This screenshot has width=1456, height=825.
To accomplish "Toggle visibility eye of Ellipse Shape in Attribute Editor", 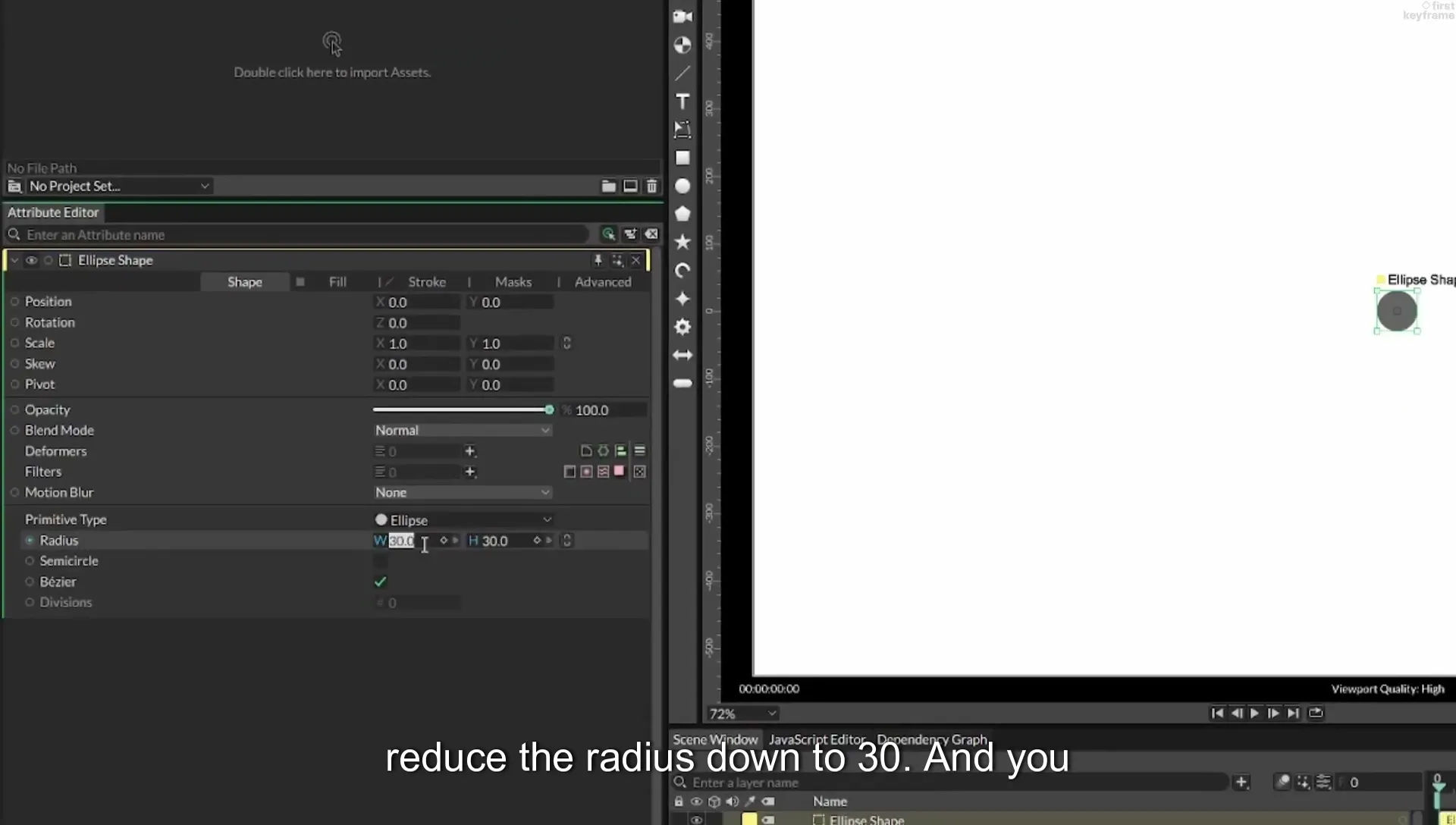I will coord(31,260).
